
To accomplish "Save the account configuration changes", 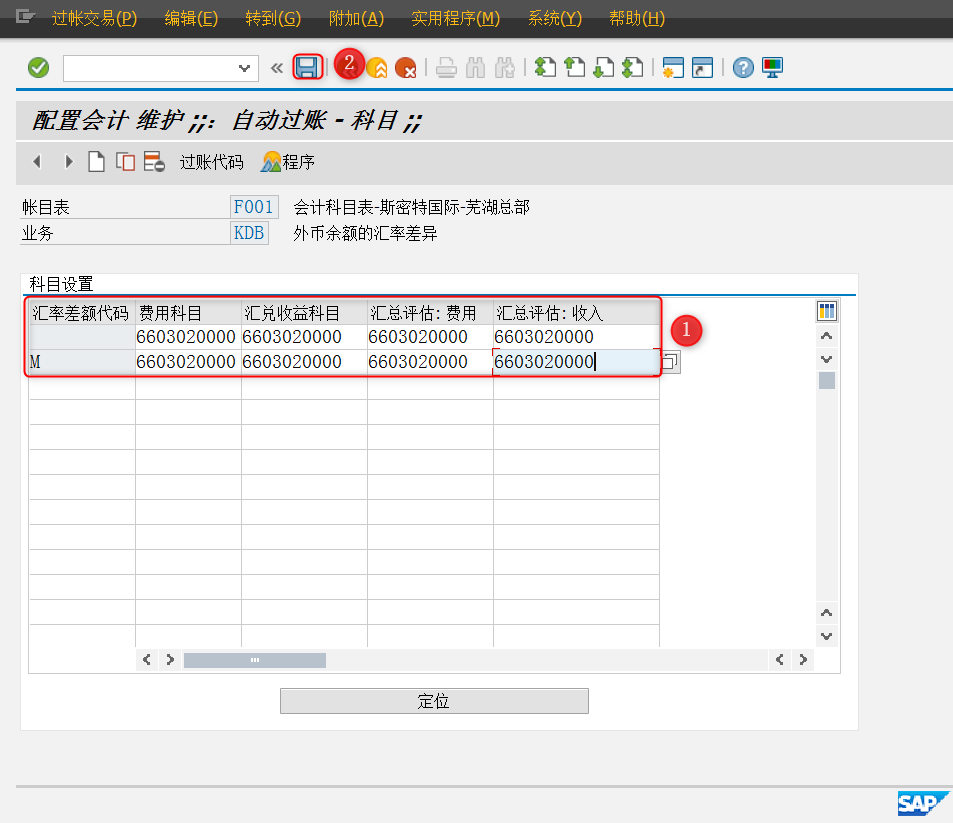I will coord(307,66).
